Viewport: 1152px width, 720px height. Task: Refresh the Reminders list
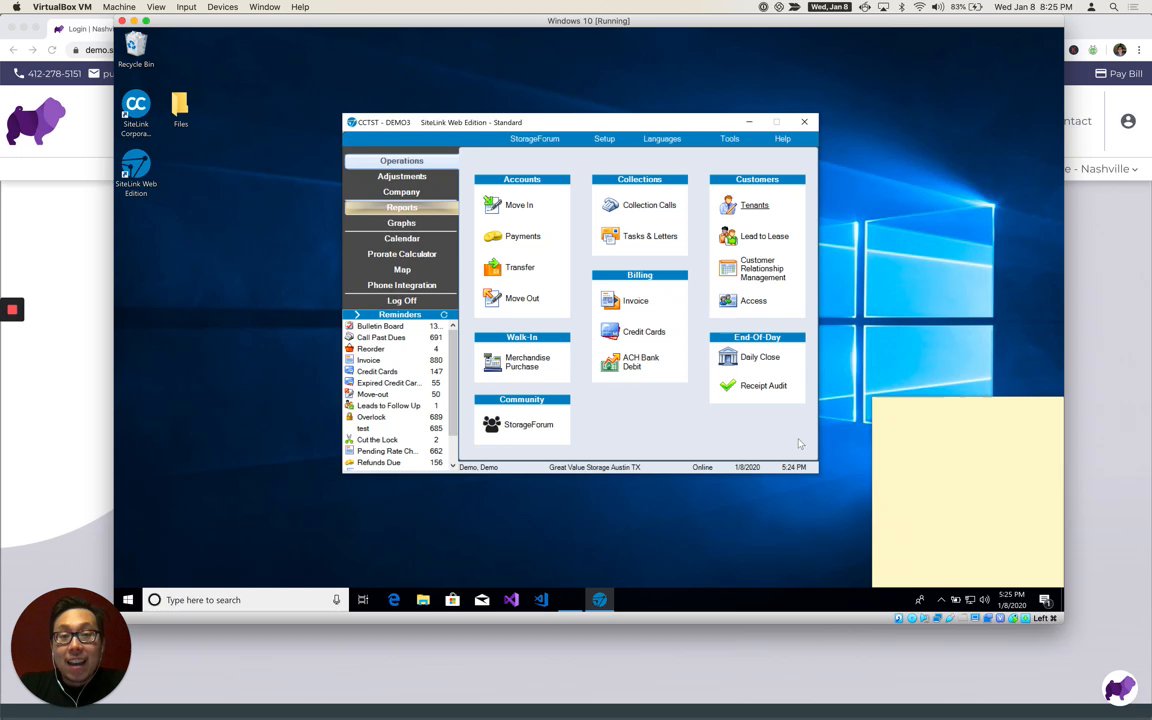click(444, 314)
